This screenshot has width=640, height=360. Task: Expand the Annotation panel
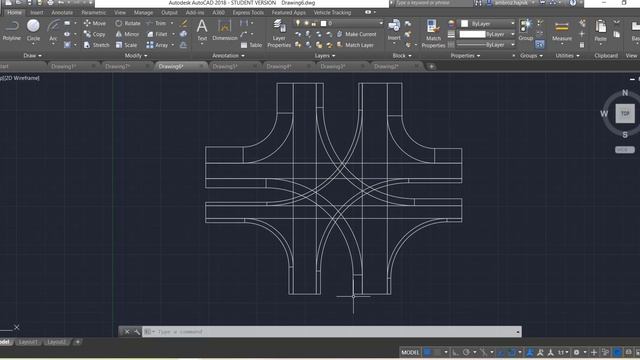coord(228,56)
